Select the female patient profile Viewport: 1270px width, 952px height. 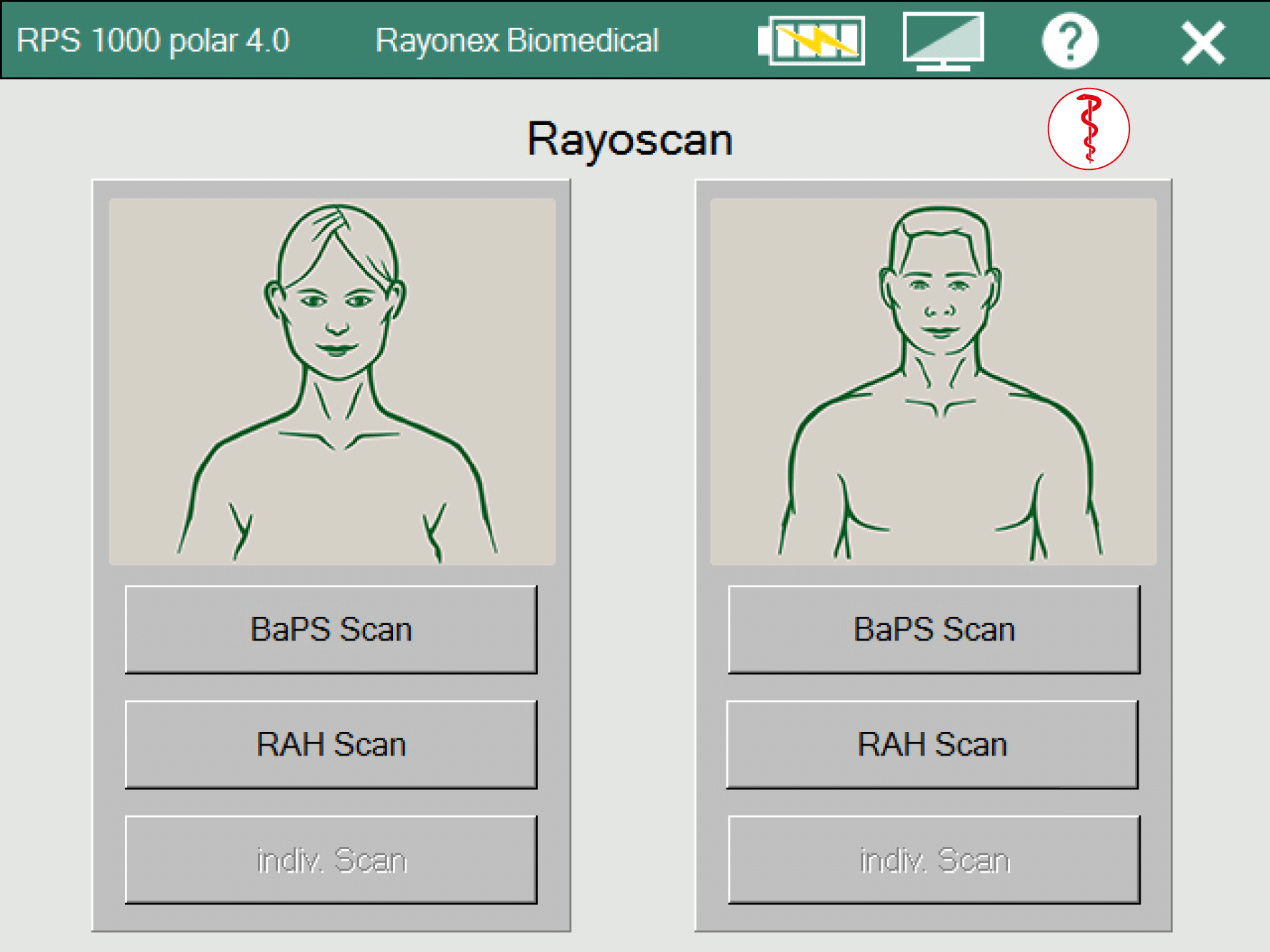coord(331,382)
